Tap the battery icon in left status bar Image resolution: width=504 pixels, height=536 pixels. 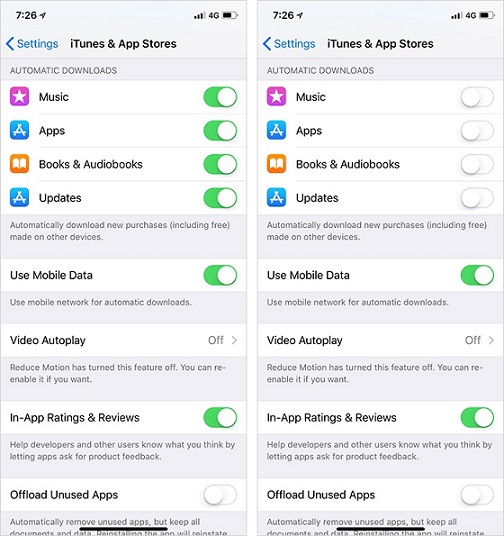(x=229, y=15)
